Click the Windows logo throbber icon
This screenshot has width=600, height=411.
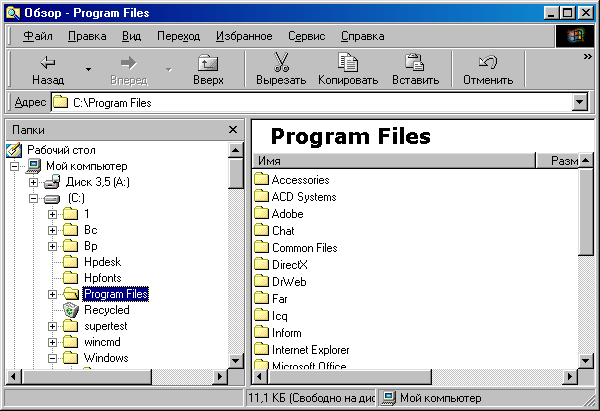pos(575,36)
